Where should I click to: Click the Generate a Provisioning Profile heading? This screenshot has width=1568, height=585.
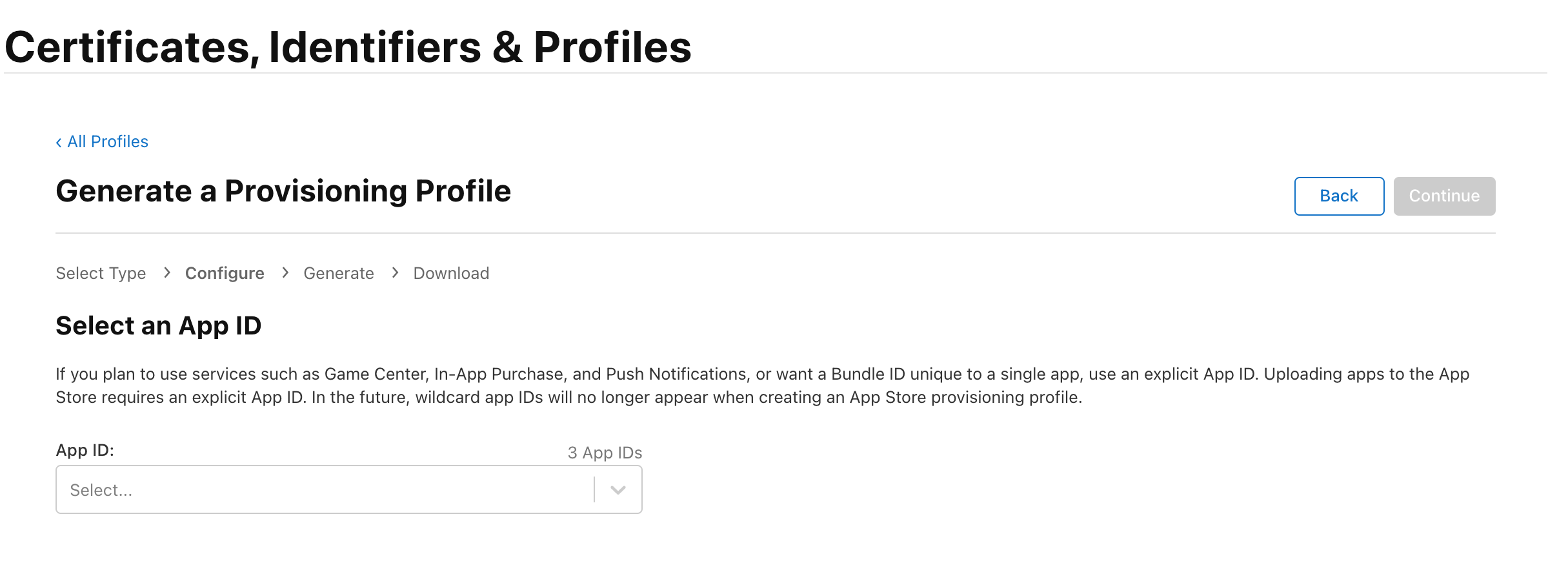[x=283, y=191]
